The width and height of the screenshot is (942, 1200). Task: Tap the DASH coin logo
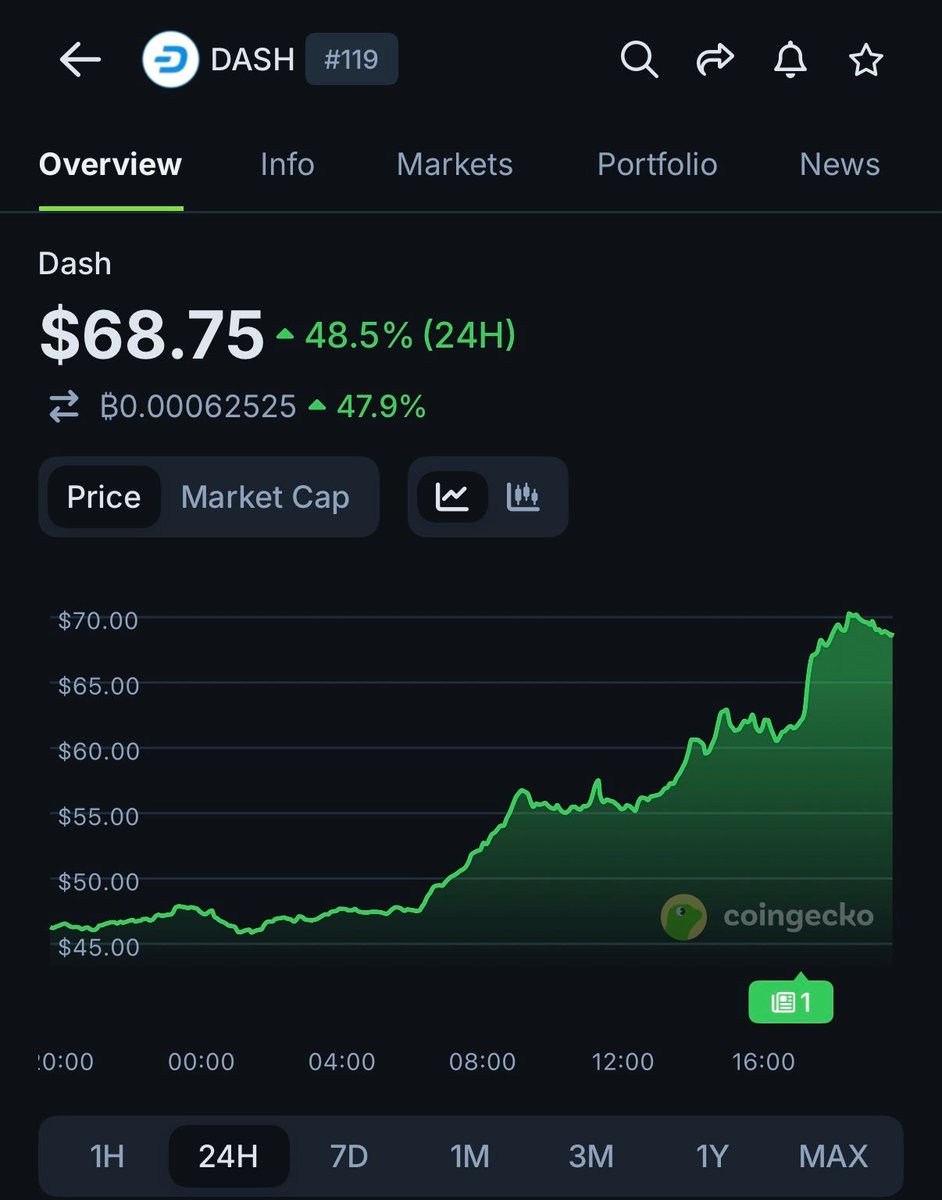(169, 61)
